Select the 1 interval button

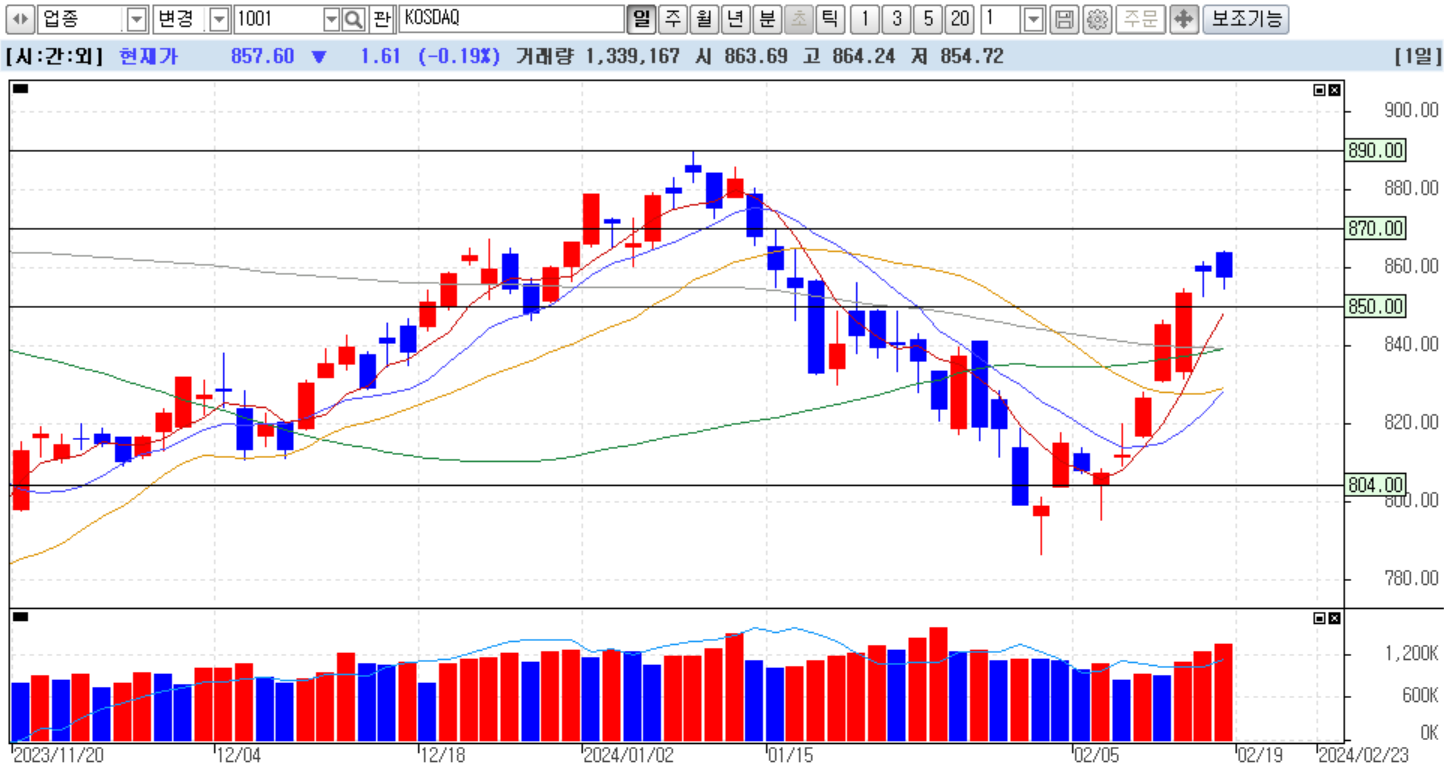[x=865, y=19]
